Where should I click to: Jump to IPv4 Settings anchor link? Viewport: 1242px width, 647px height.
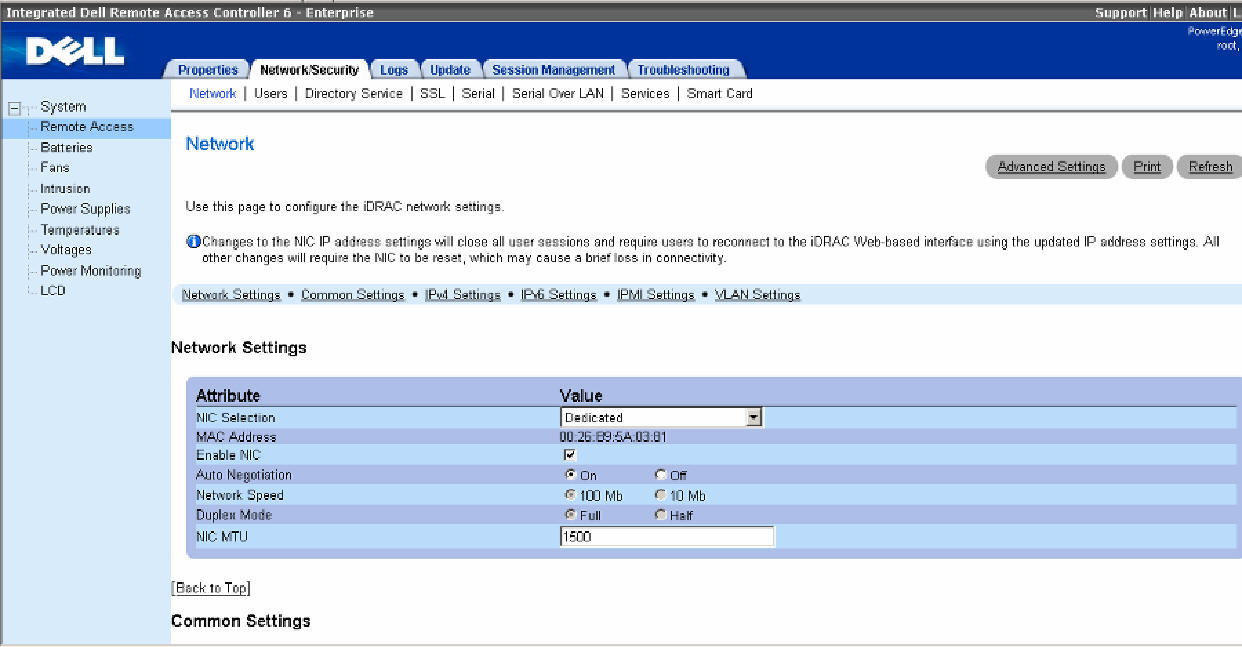point(463,295)
